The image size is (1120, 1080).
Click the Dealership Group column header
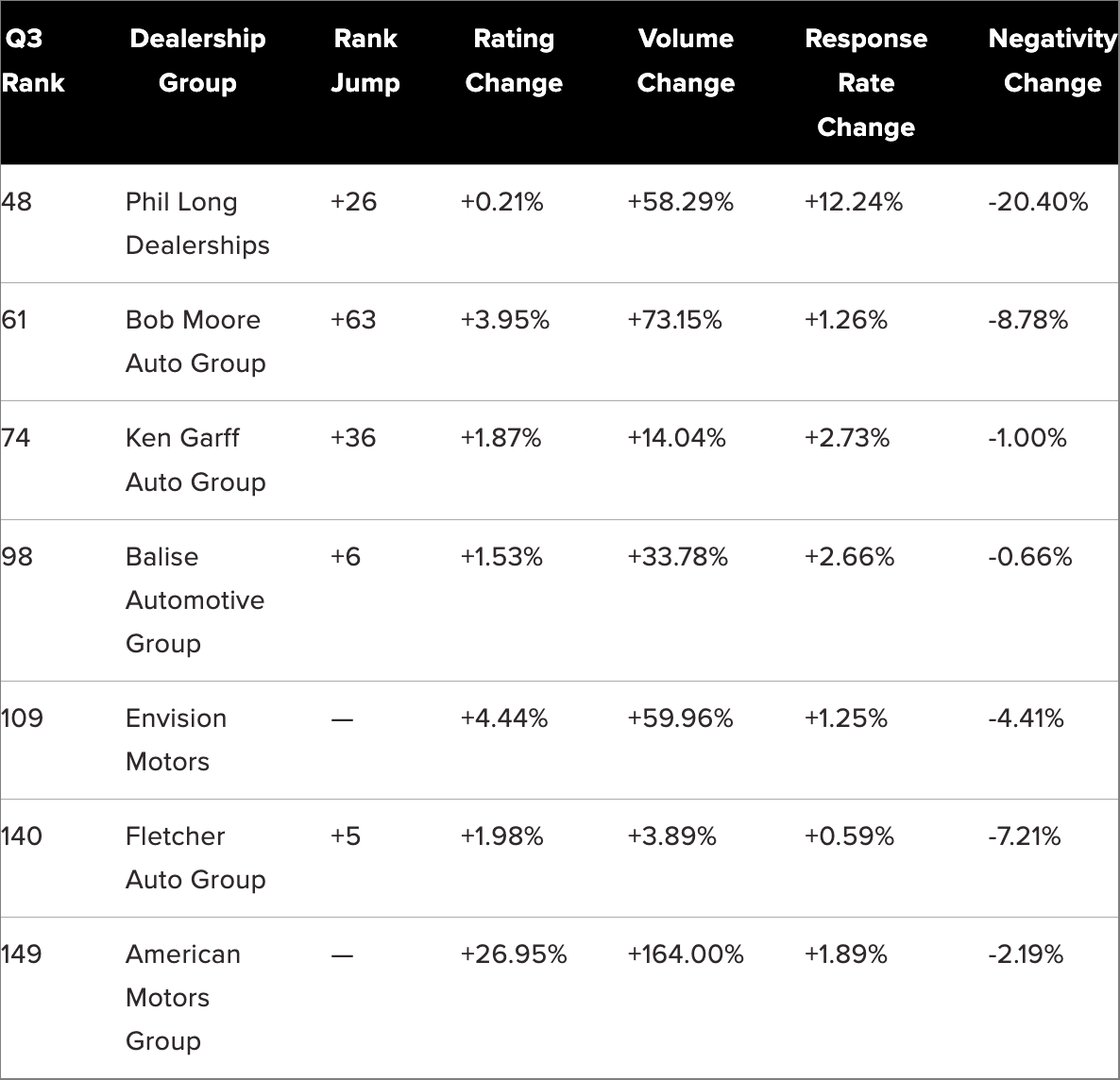tap(197, 61)
